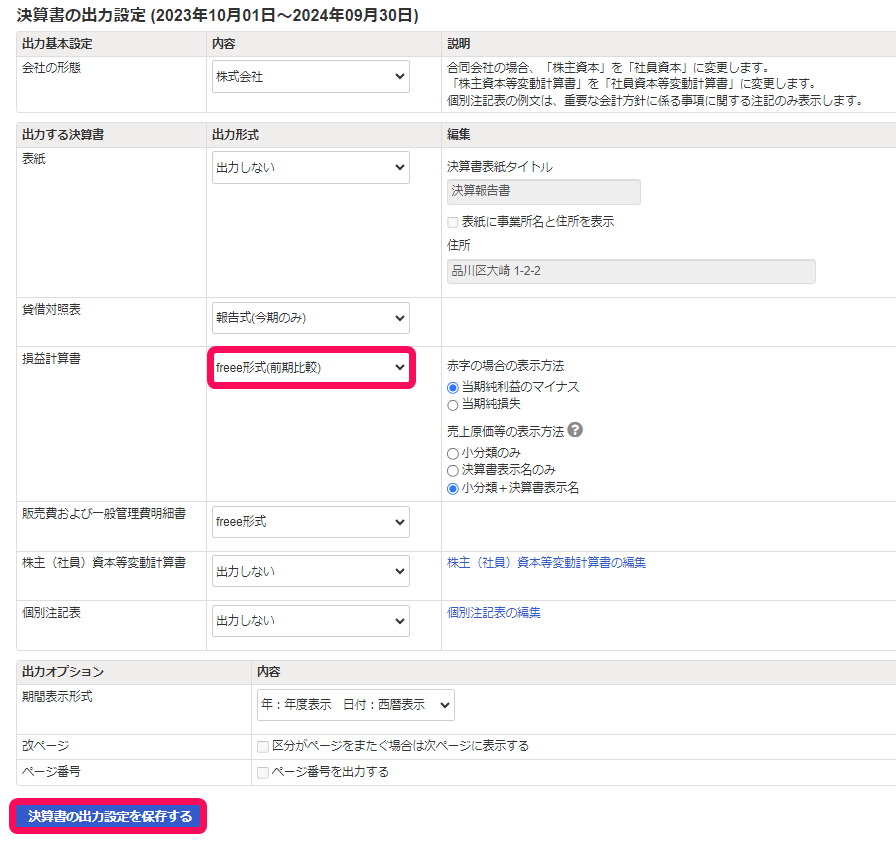This screenshot has height=844, width=896.
Task: Click the 住所 field showing 品川区大崎 1-2-2
Action: pyautogui.click(x=631, y=271)
